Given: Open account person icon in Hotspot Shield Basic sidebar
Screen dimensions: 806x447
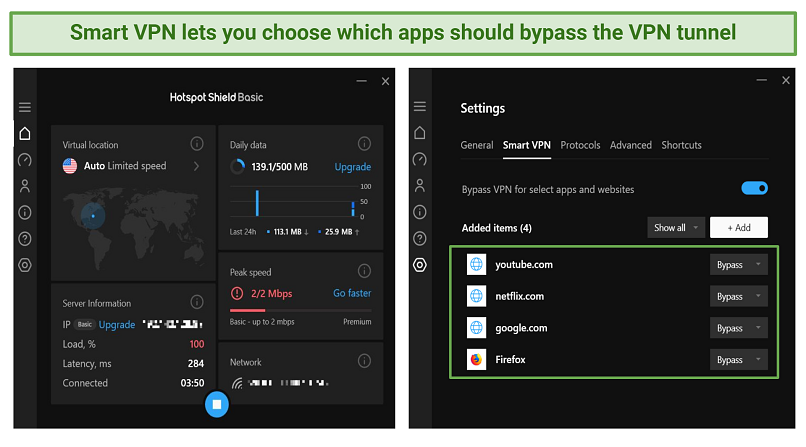Looking at the screenshot, I should point(25,185).
